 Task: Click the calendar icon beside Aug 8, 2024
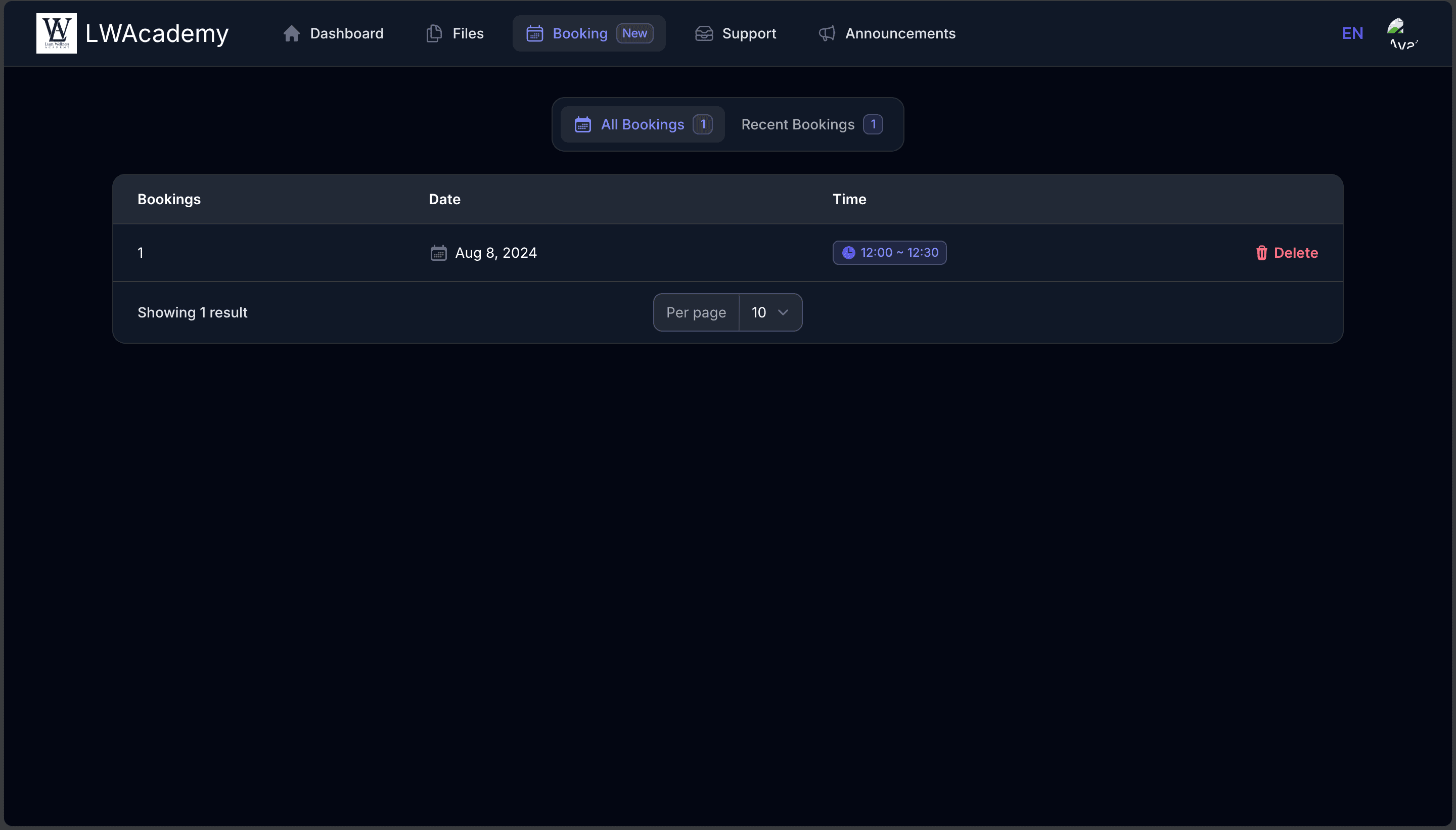pos(437,253)
